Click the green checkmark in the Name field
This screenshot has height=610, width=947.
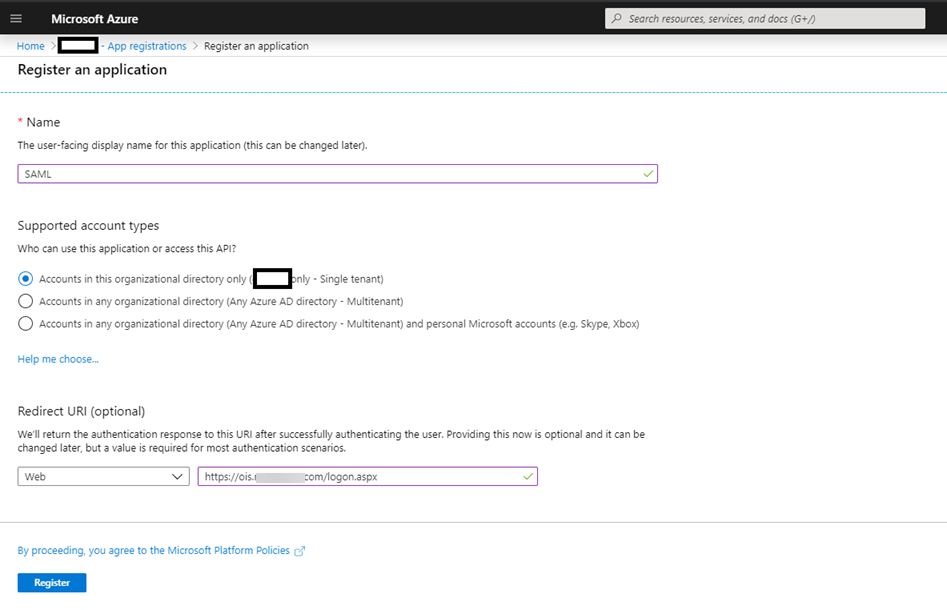[648, 174]
